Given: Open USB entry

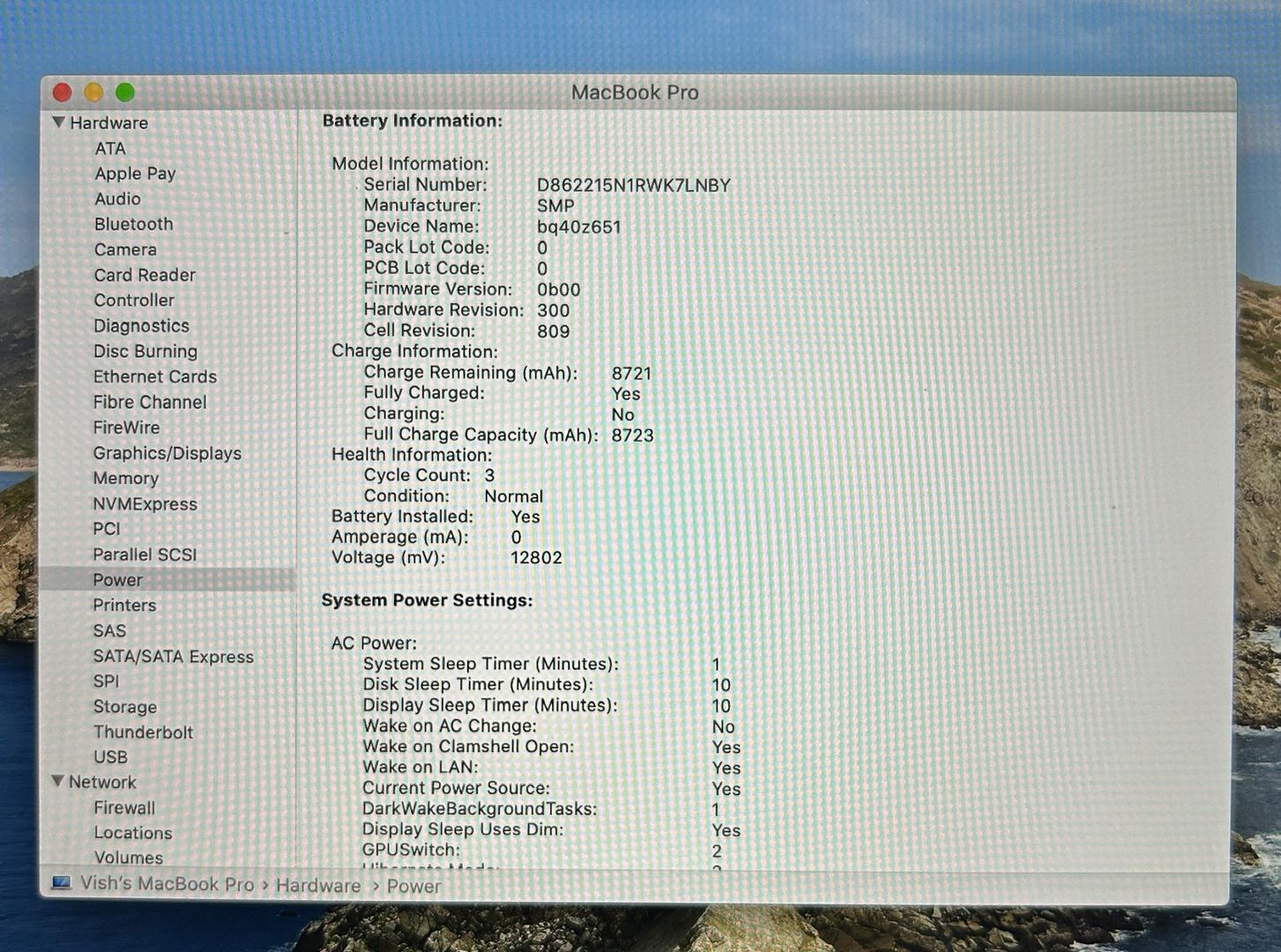Looking at the screenshot, I should [x=111, y=757].
